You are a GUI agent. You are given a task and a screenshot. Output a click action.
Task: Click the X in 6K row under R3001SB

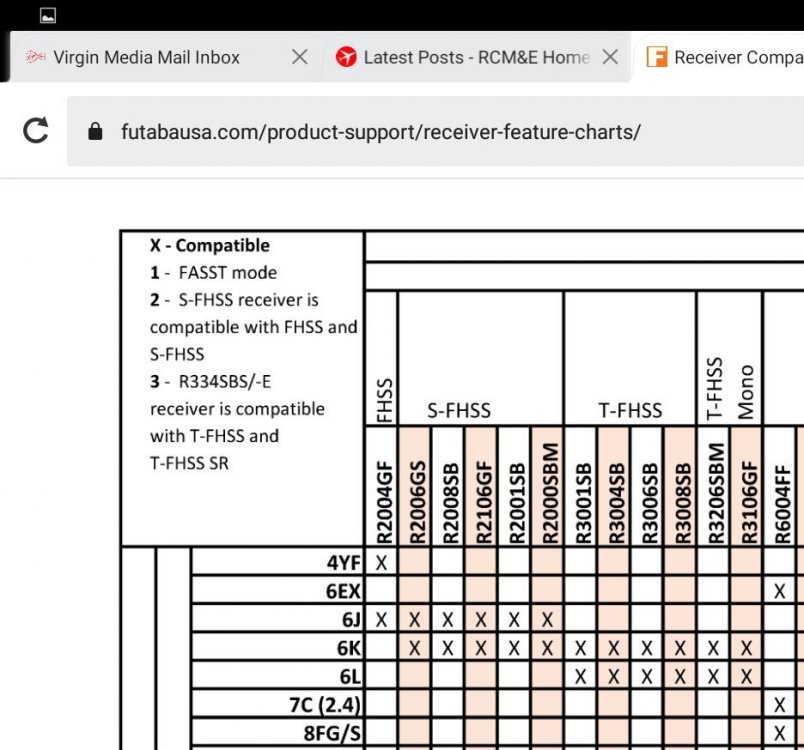click(x=580, y=648)
